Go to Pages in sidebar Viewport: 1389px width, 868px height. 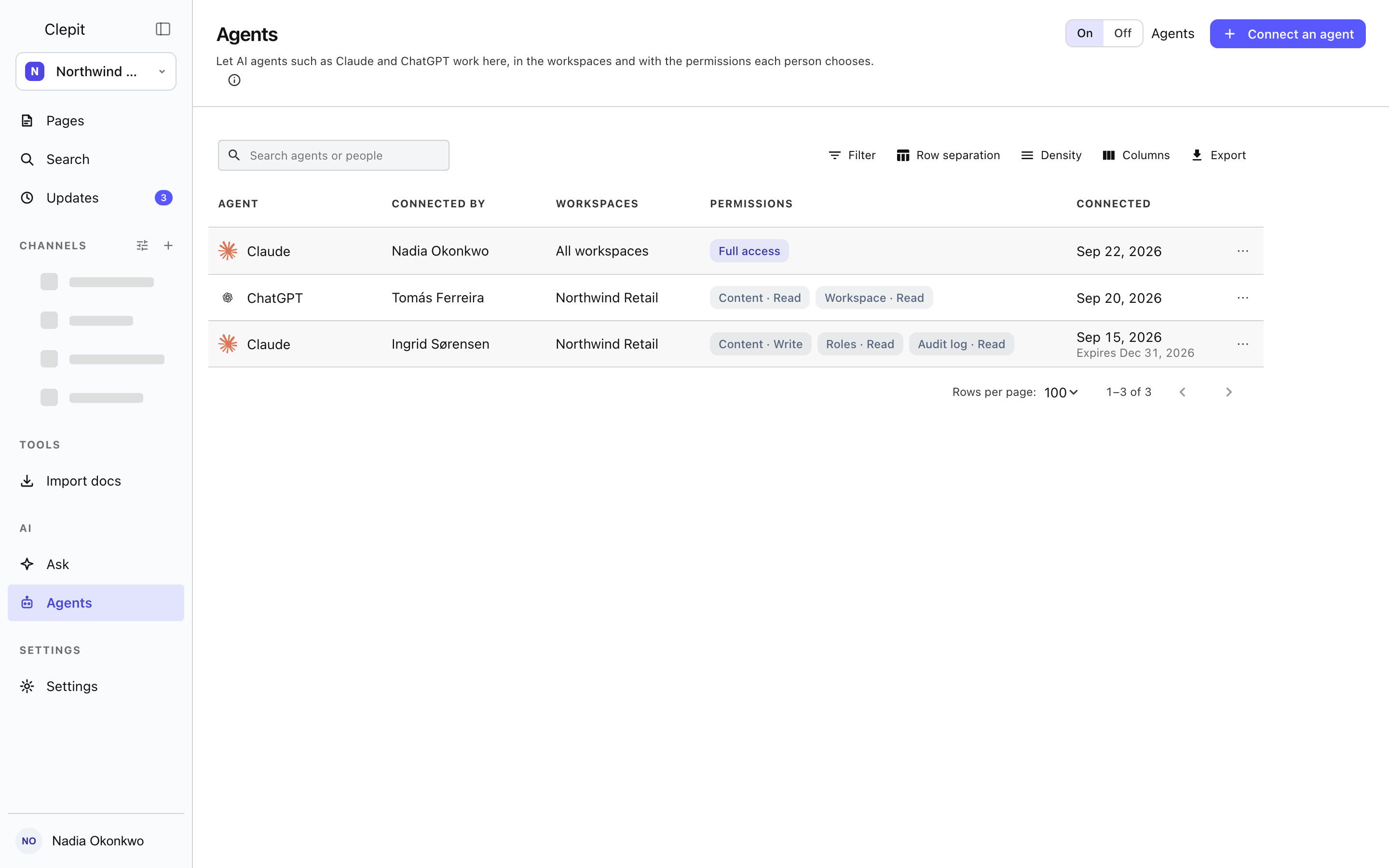click(96, 121)
